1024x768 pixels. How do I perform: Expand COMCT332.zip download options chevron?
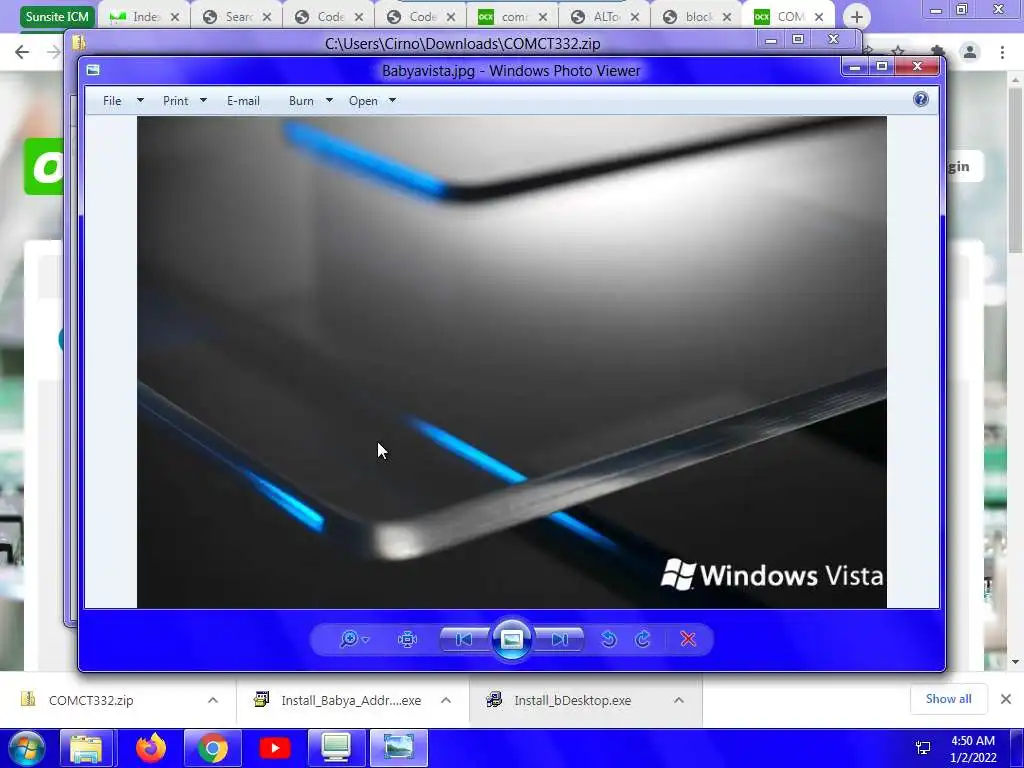coord(213,700)
